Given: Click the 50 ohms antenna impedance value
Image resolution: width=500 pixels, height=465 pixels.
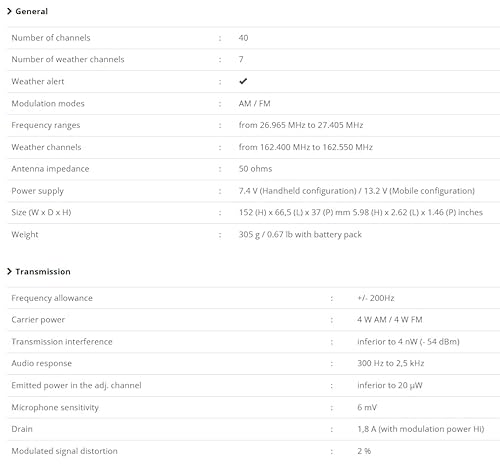Looking at the screenshot, I should coord(255,169).
